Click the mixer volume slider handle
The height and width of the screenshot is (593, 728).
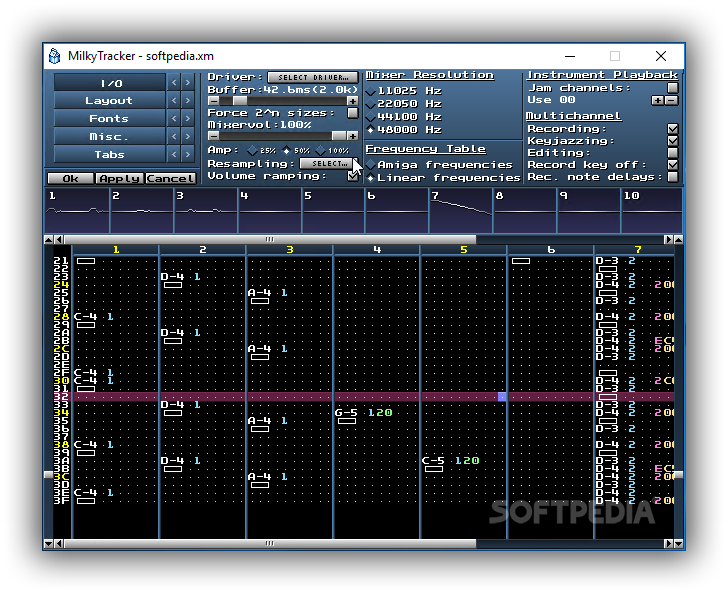click(x=339, y=136)
